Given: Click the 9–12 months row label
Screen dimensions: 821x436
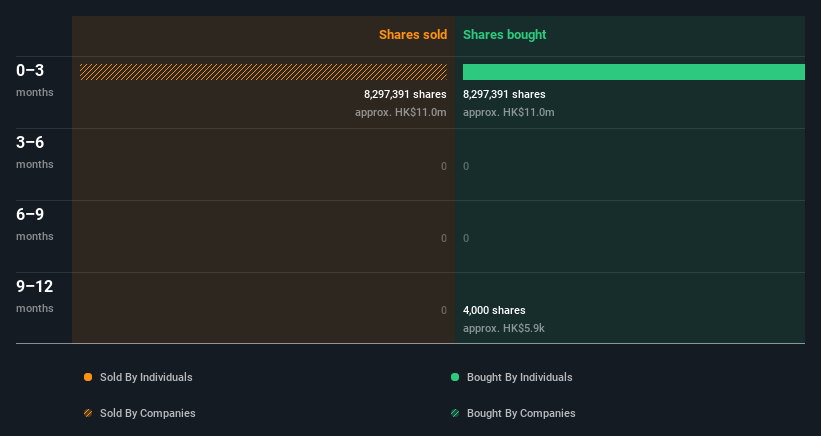Looking at the screenshot, I should coord(35,297).
